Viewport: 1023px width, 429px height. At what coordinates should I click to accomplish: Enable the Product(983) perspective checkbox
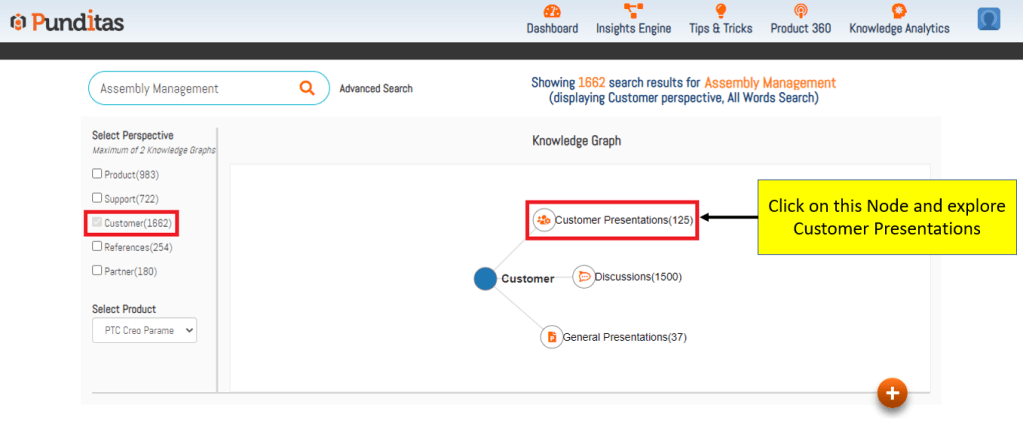pyautogui.click(x=97, y=174)
